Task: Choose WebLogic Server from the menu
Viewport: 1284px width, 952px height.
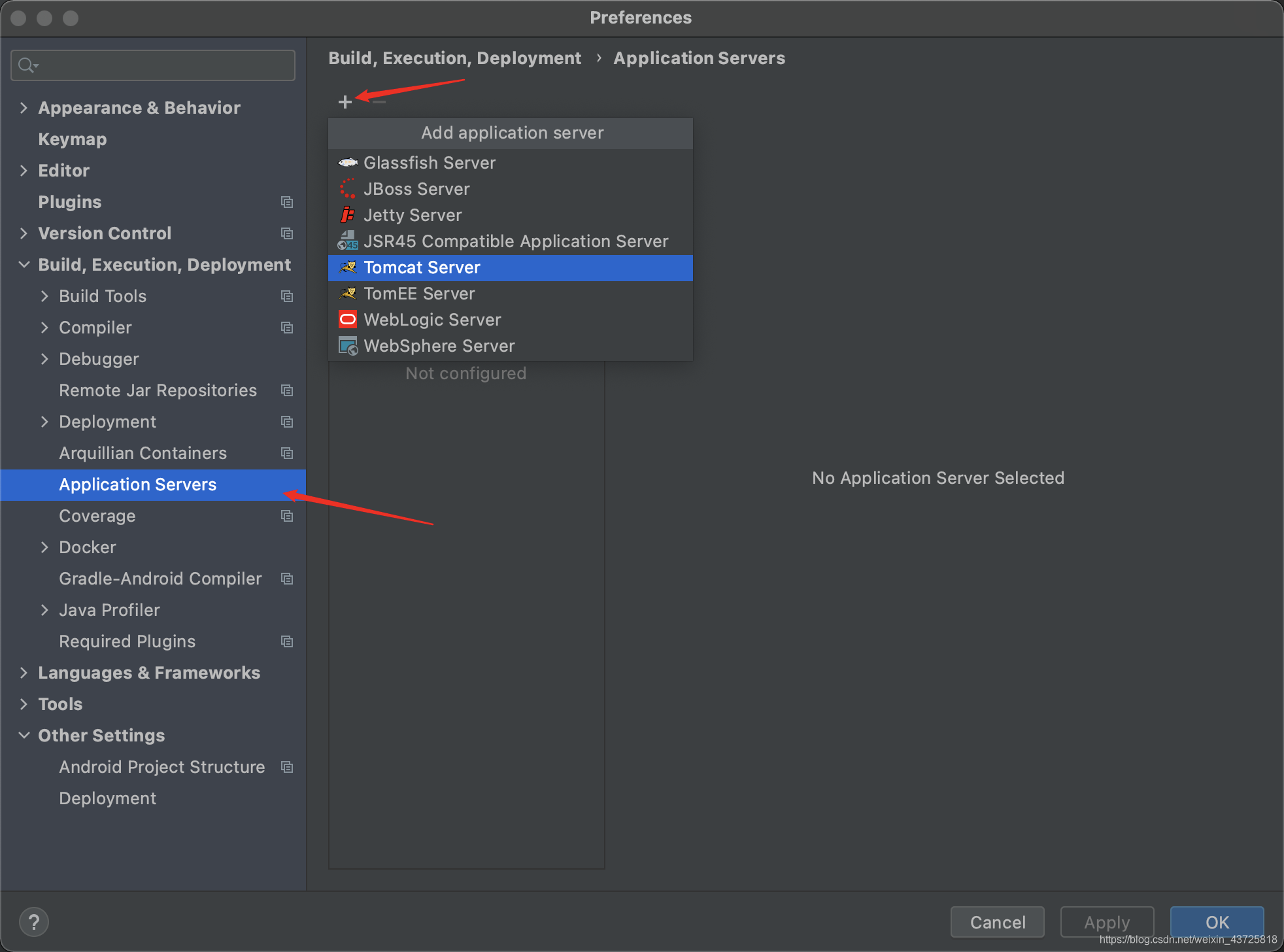Action: [511, 320]
